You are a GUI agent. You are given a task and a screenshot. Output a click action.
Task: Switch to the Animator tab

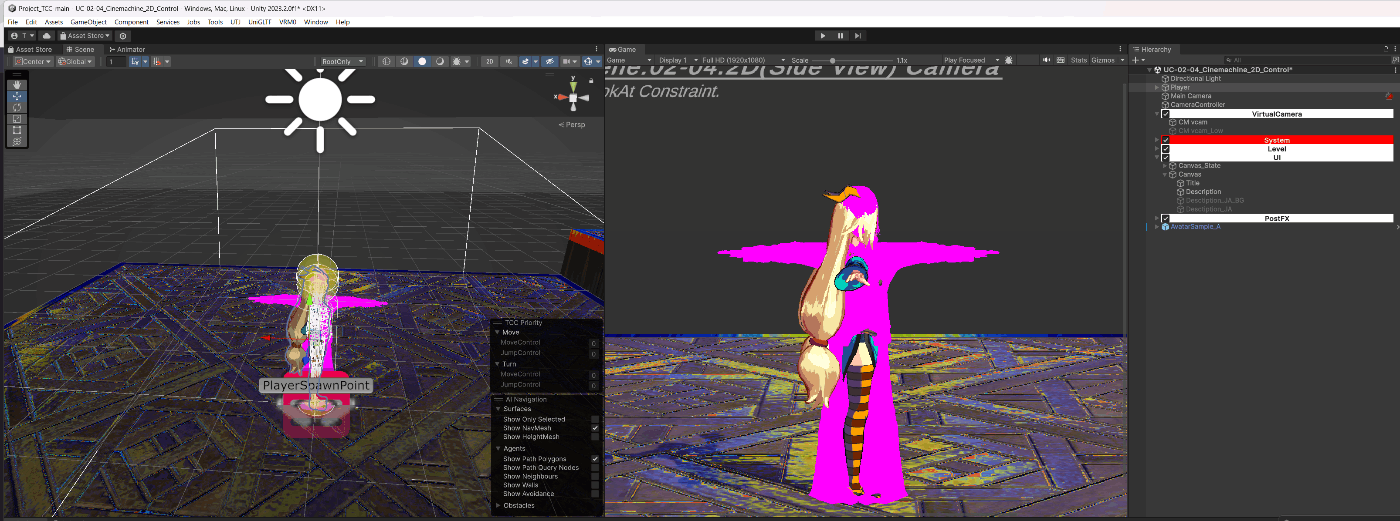128,49
